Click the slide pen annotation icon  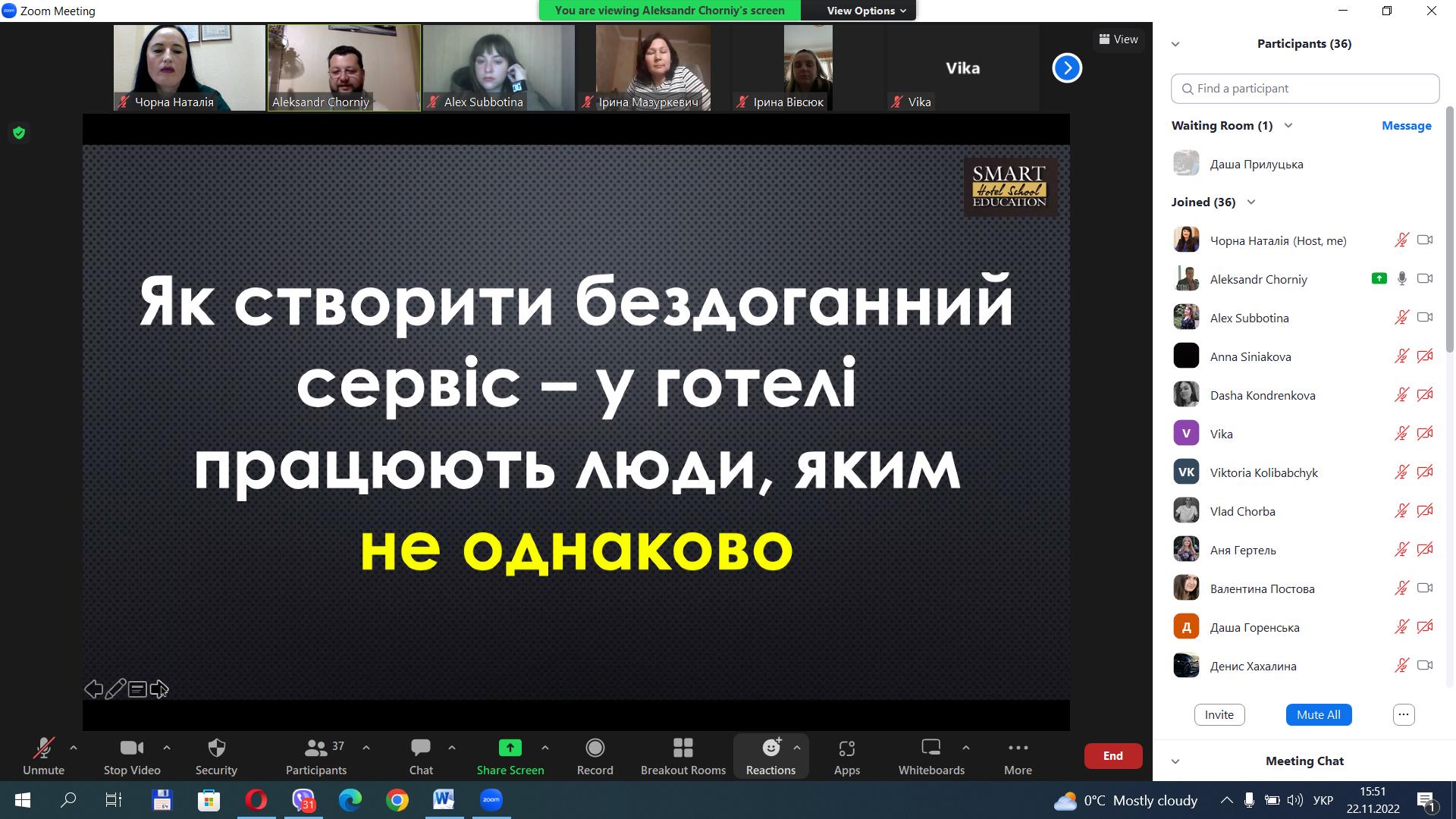115,689
